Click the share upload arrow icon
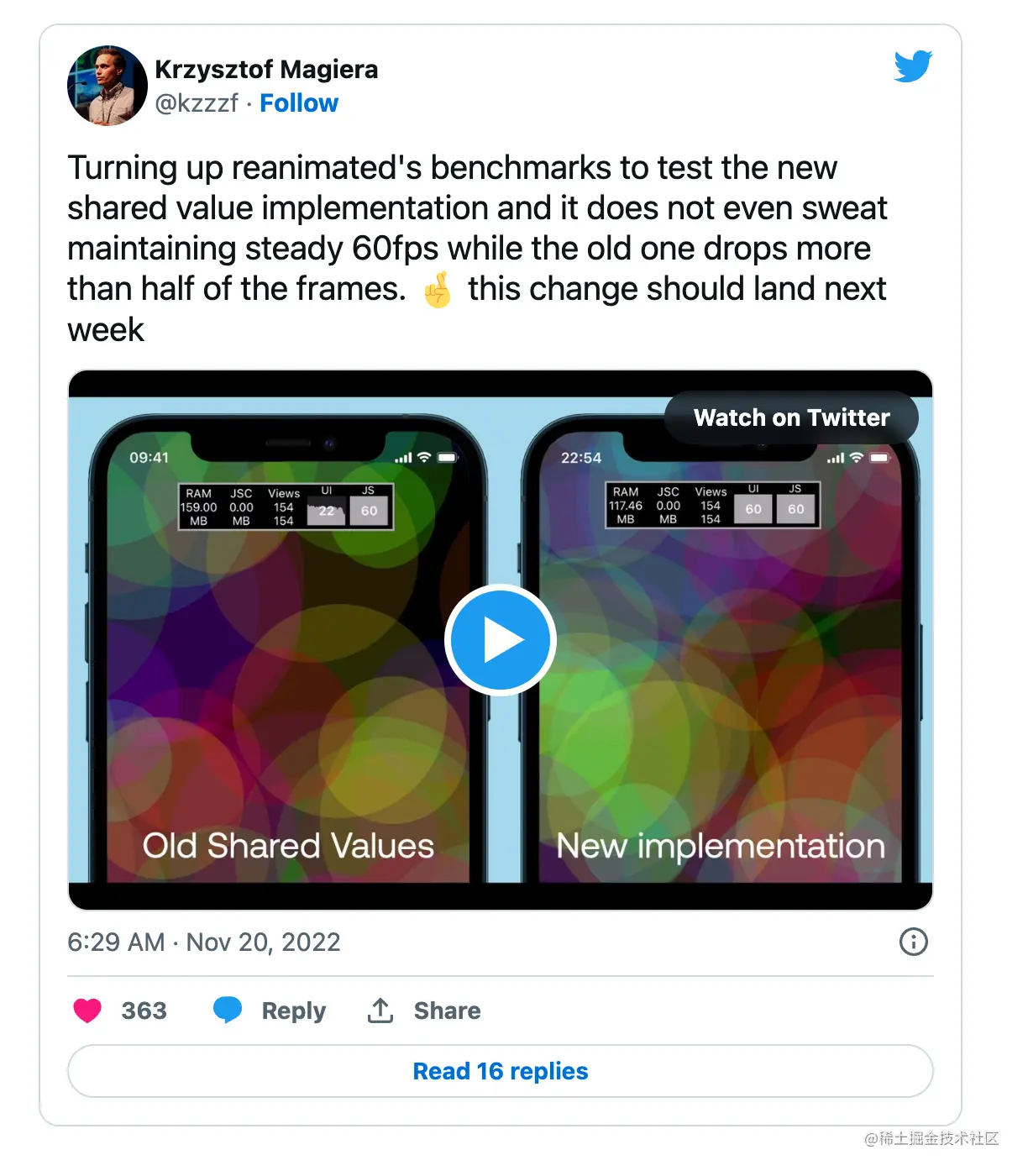This screenshot has width=1028, height=1176. pos(380,1011)
